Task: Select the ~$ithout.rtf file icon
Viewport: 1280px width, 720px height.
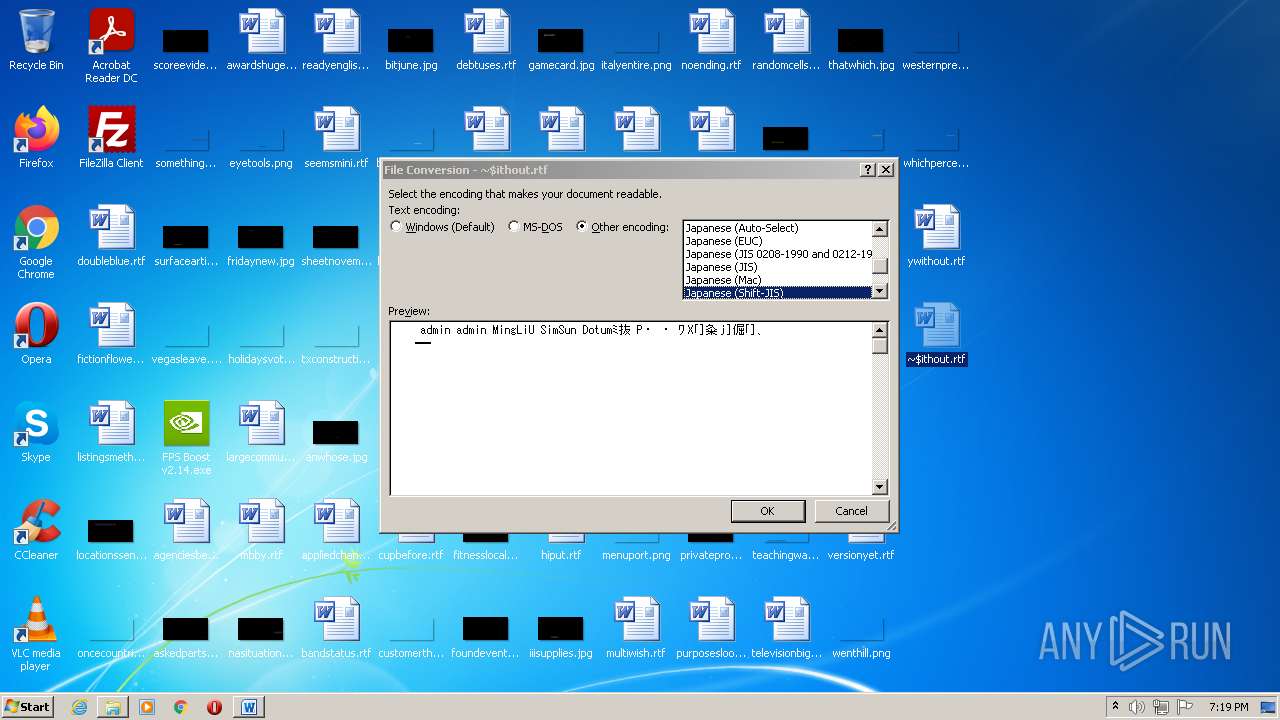Action: click(936, 334)
